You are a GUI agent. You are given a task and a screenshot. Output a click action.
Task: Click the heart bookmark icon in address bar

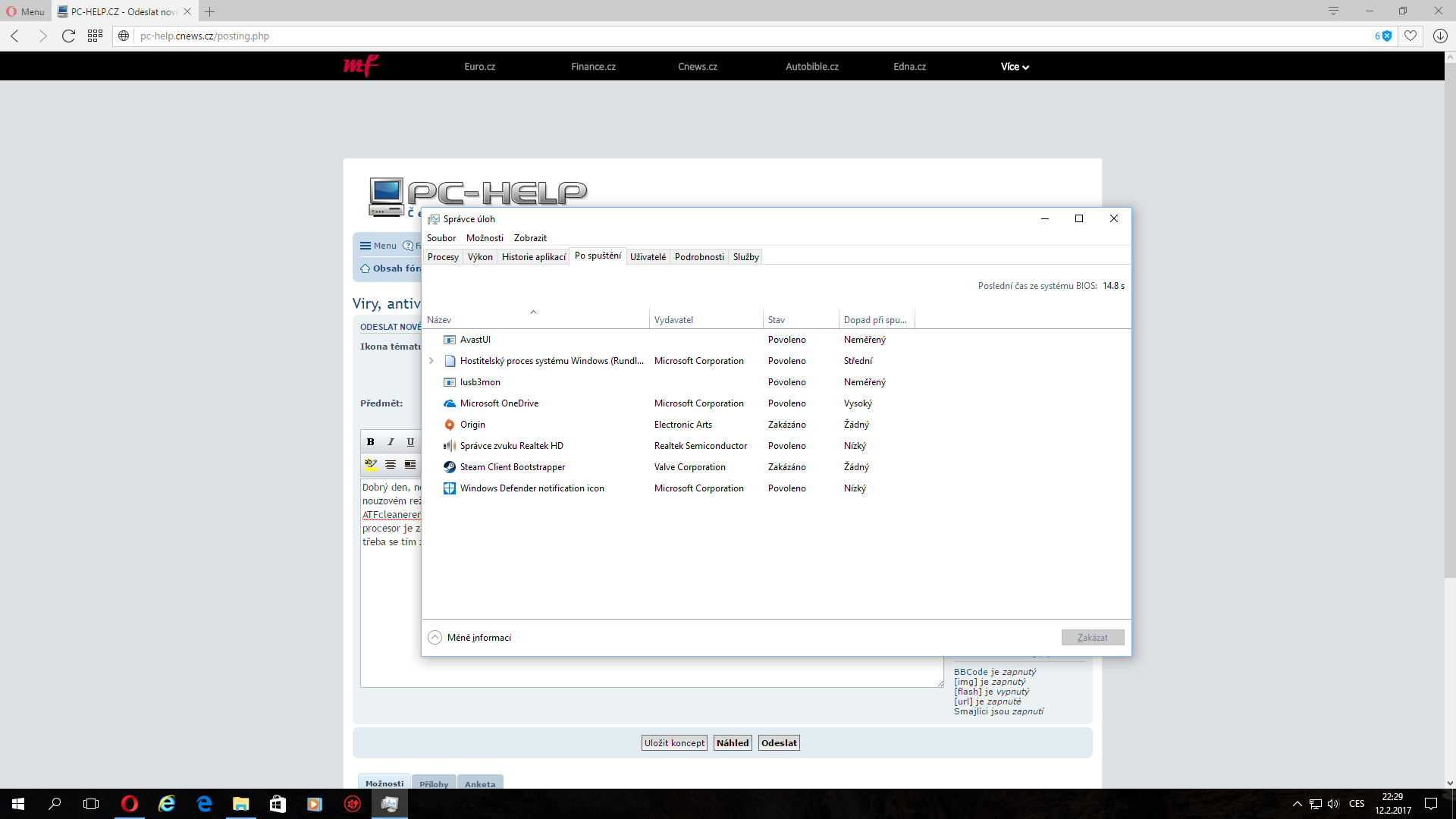click(x=1410, y=36)
